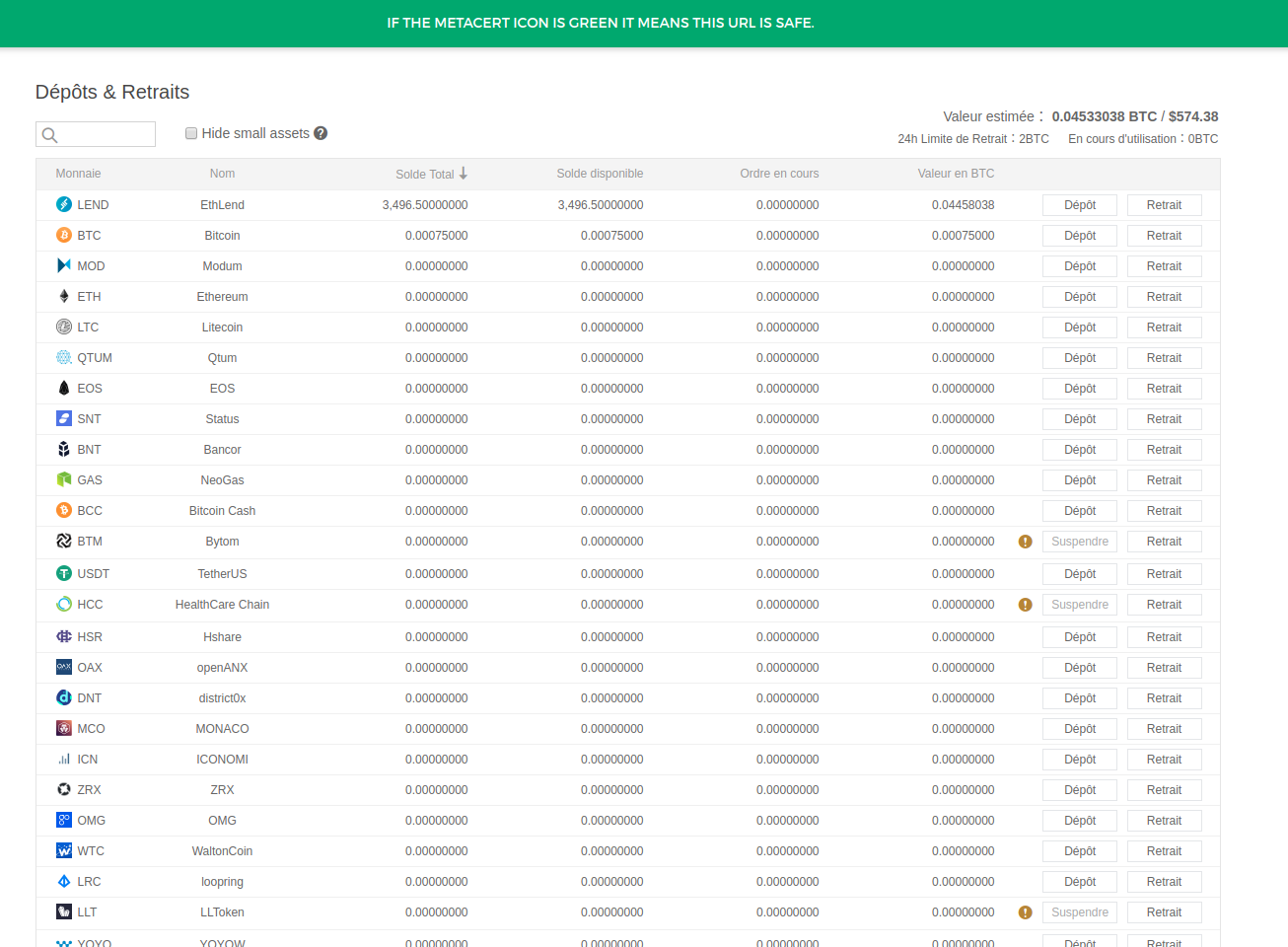Image resolution: width=1288 pixels, height=947 pixels.
Task: Click the MCO MONACO coin icon
Action: click(64, 728)
